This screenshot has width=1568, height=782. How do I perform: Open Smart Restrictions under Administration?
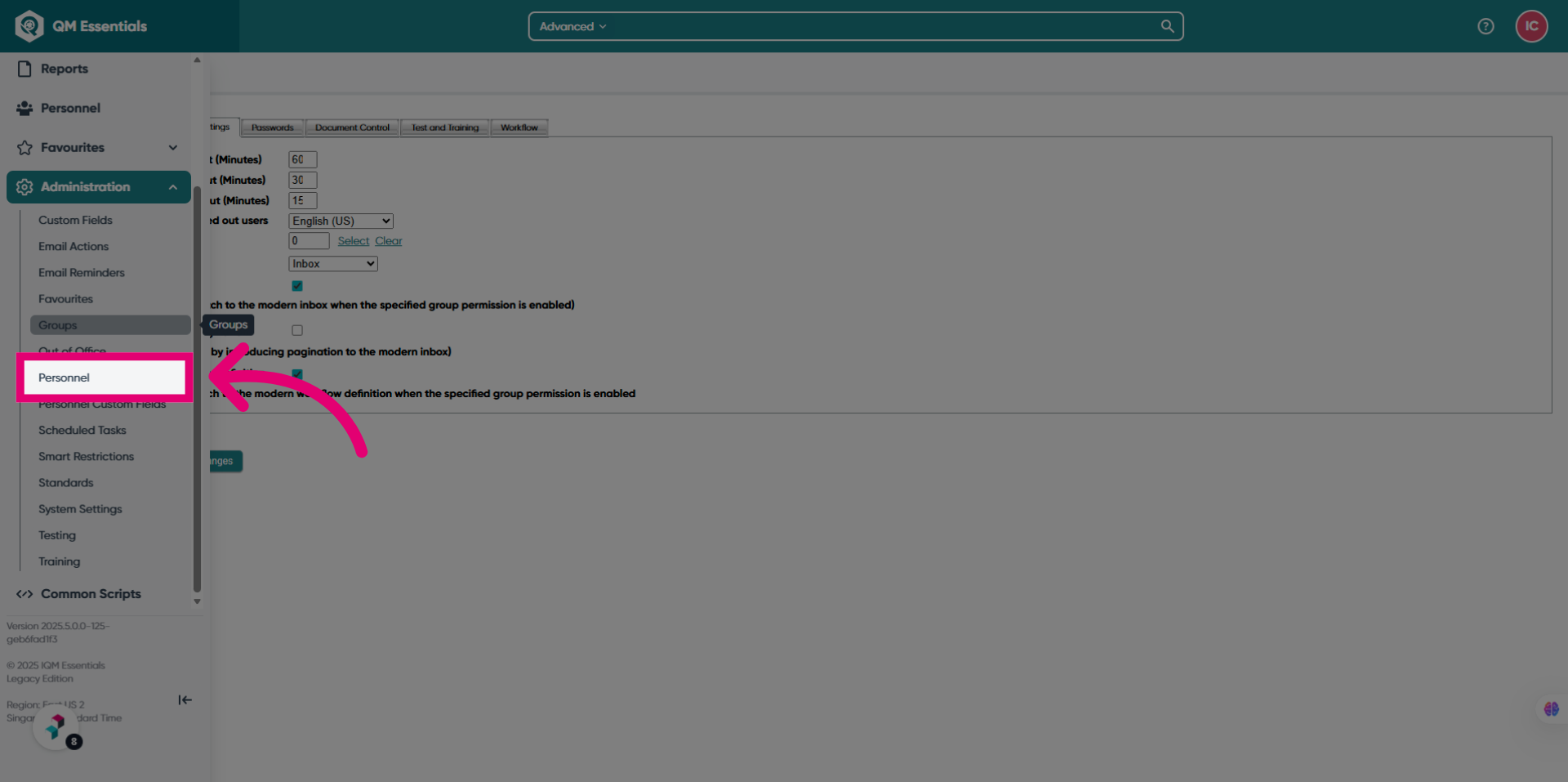pos(86,456)
